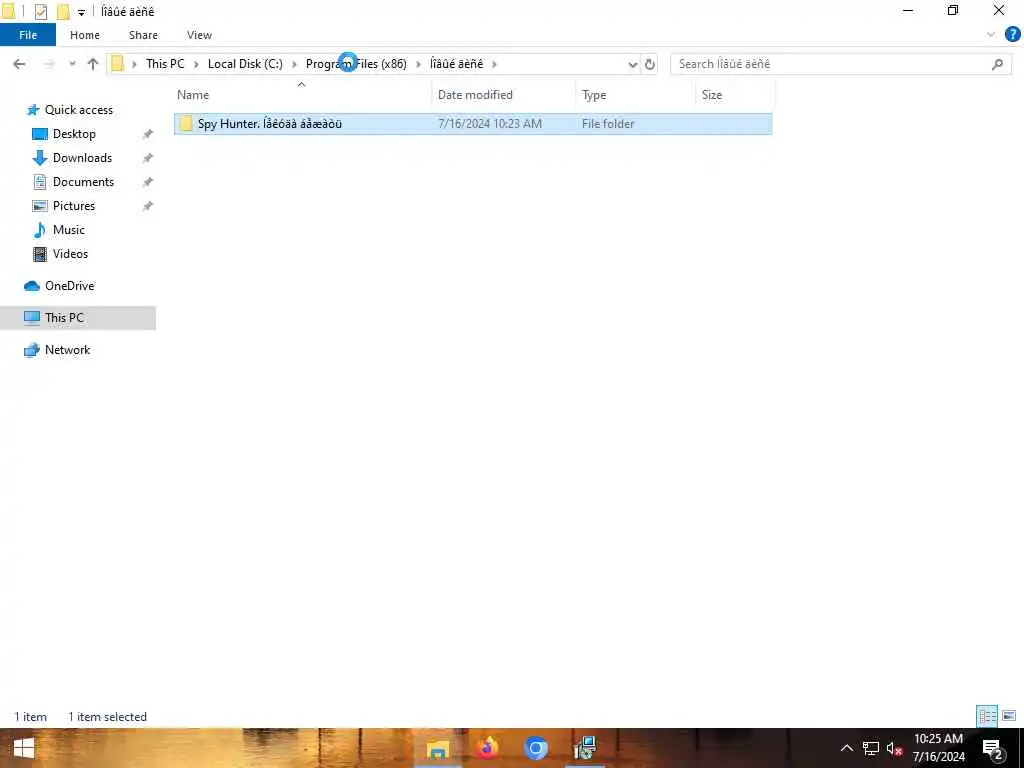1024x768 pixels.
Task: Expand the ribbon with the chevron
Action: 991,35
